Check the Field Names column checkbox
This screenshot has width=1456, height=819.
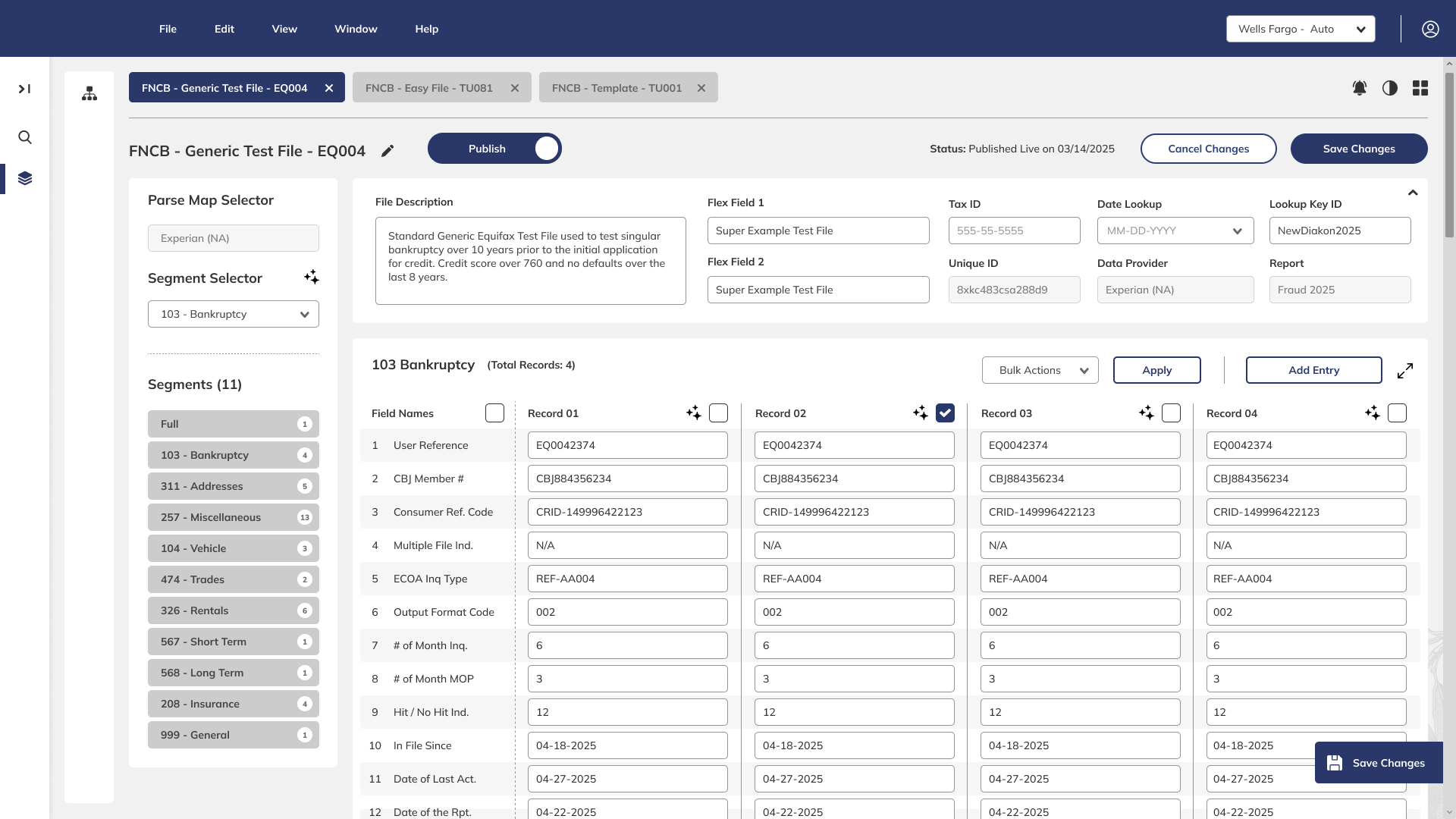[494, 413]
